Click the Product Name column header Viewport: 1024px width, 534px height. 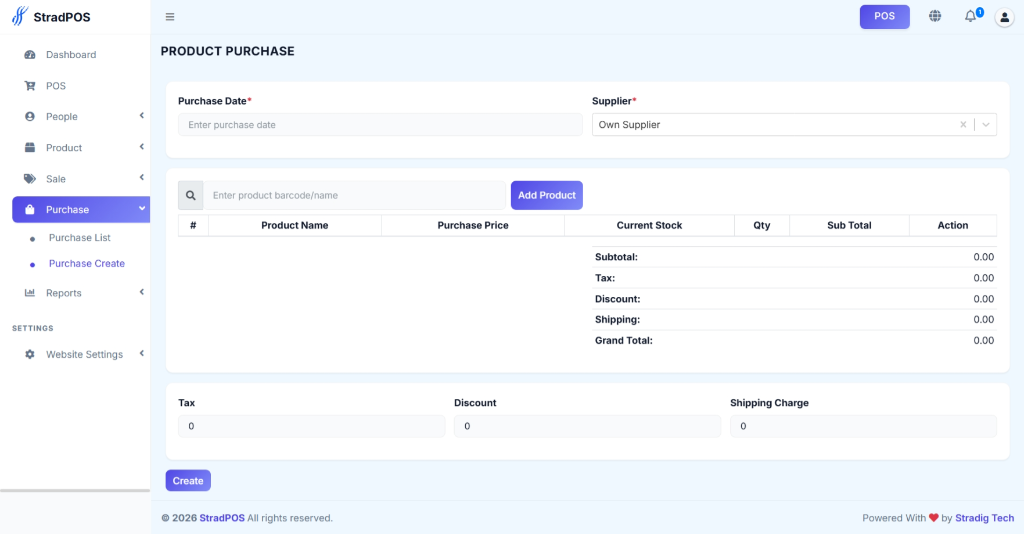[x=295, y=225]
